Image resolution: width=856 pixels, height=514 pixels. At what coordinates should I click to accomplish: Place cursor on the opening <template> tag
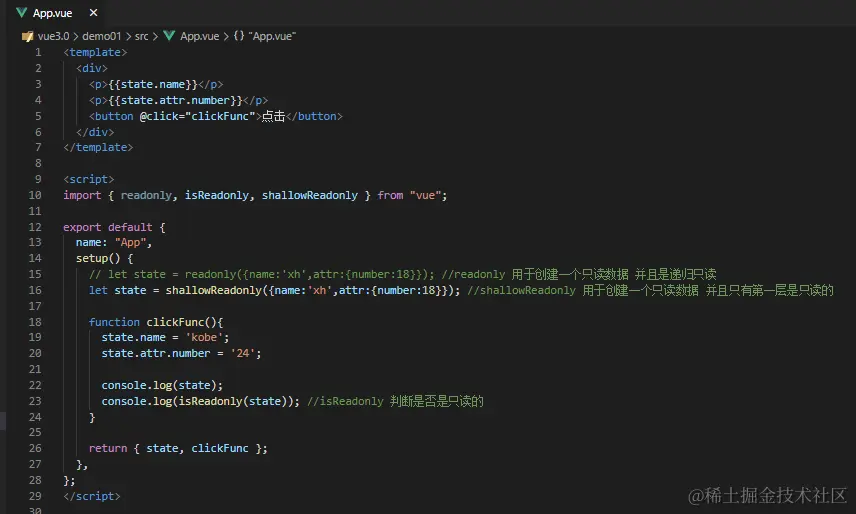point(95,52)
